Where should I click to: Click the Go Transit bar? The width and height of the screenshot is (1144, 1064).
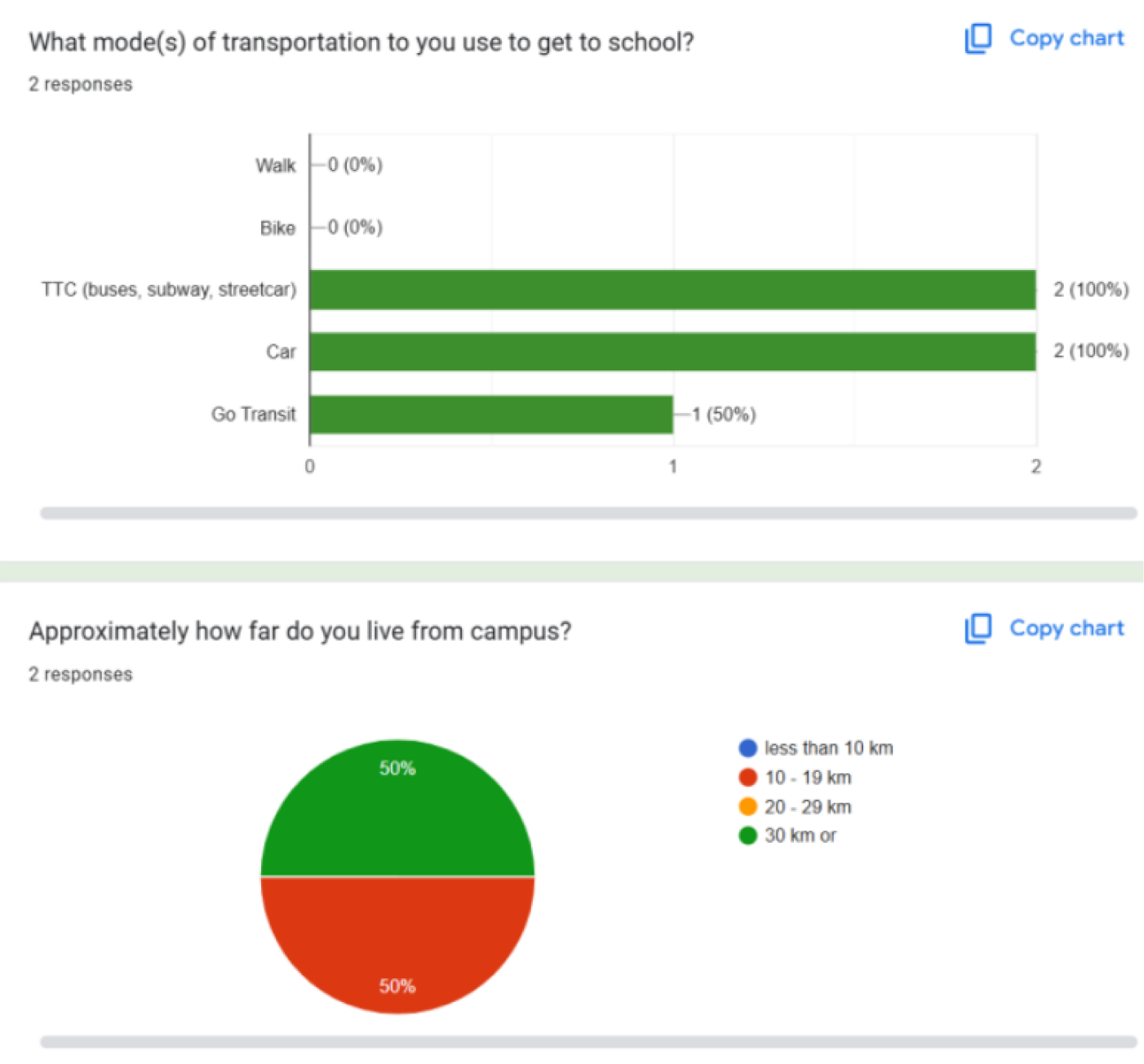[491, 415]
